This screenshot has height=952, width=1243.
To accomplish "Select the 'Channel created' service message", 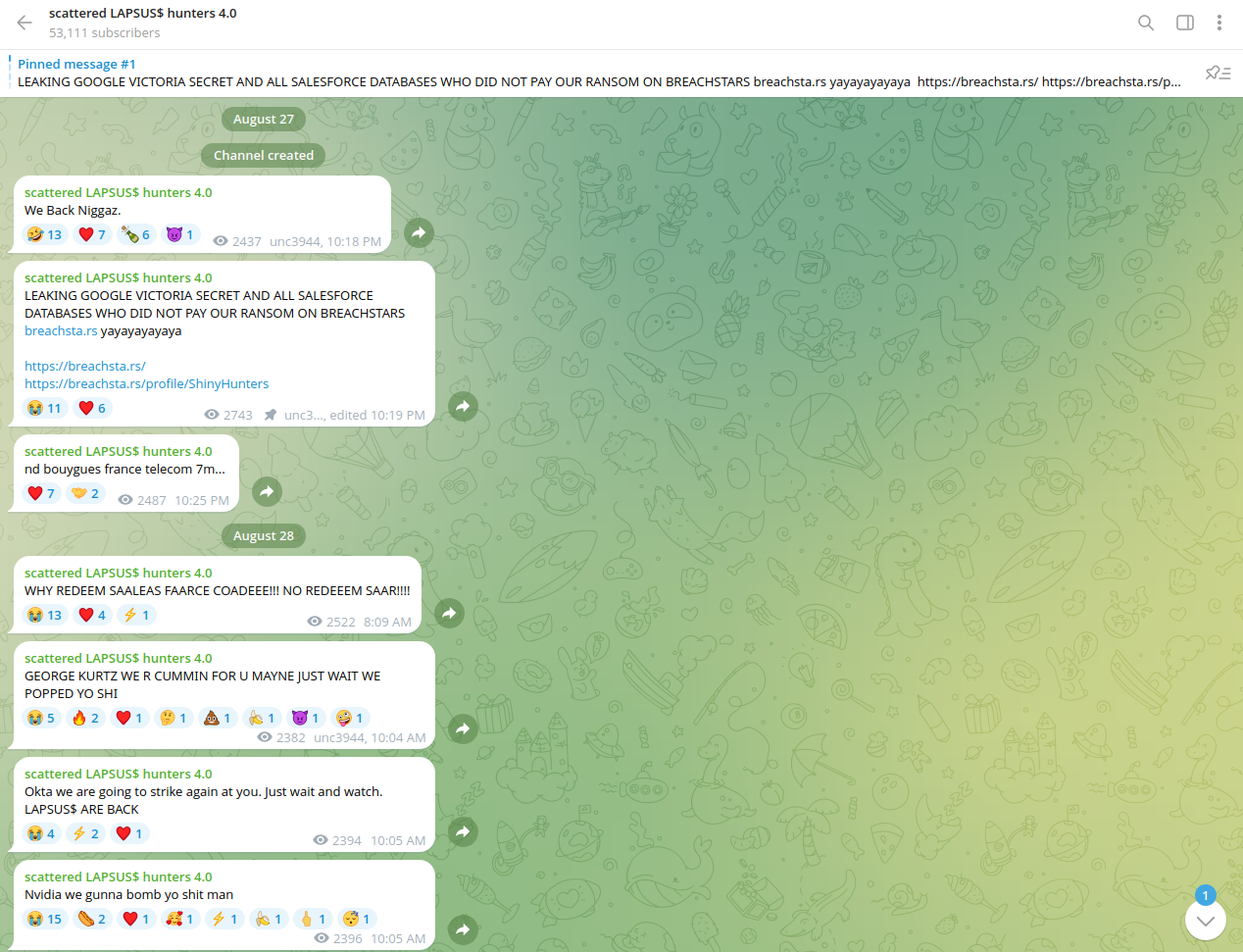I will click(264, 156).
